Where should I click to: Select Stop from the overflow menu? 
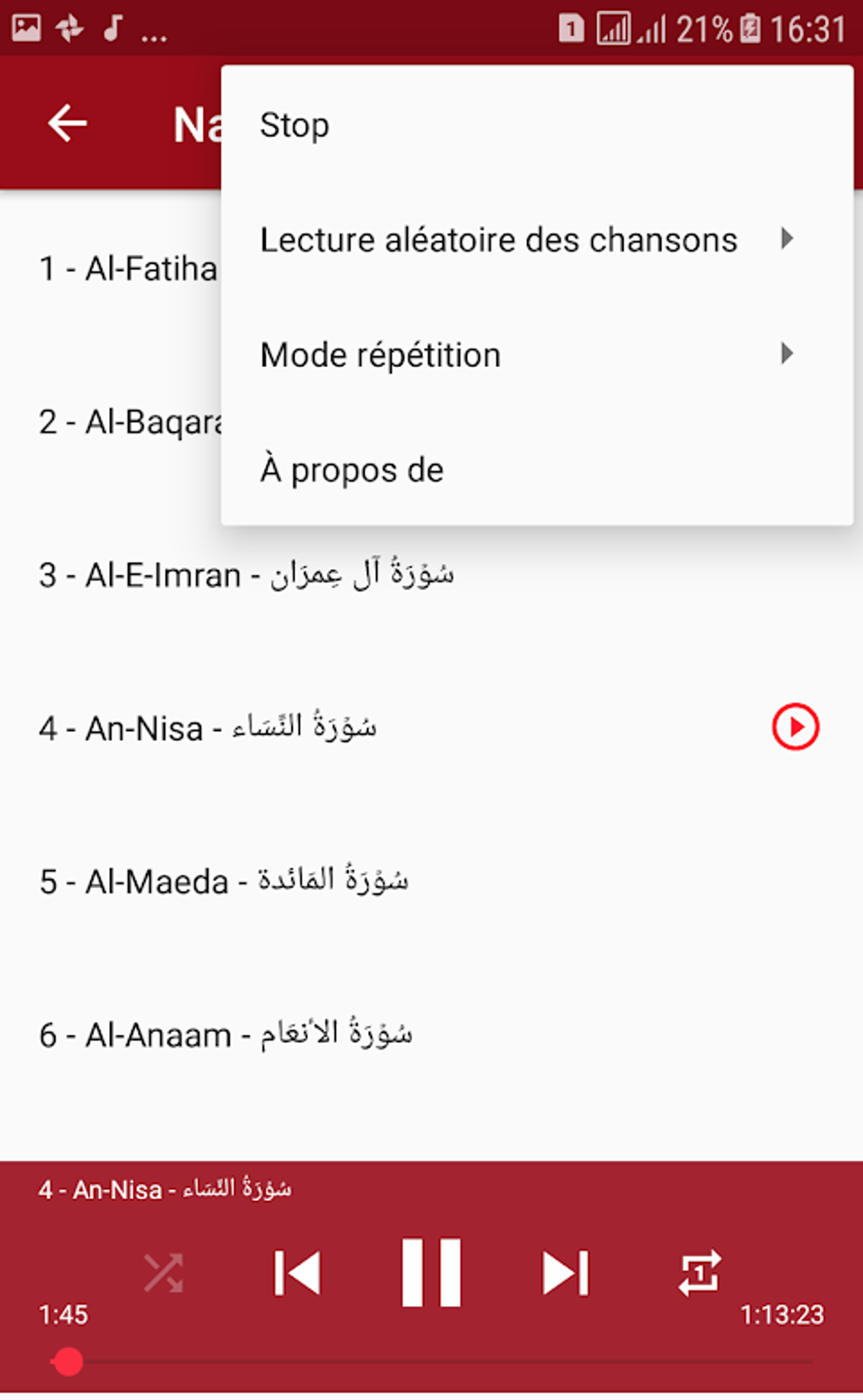click(294, 125)
